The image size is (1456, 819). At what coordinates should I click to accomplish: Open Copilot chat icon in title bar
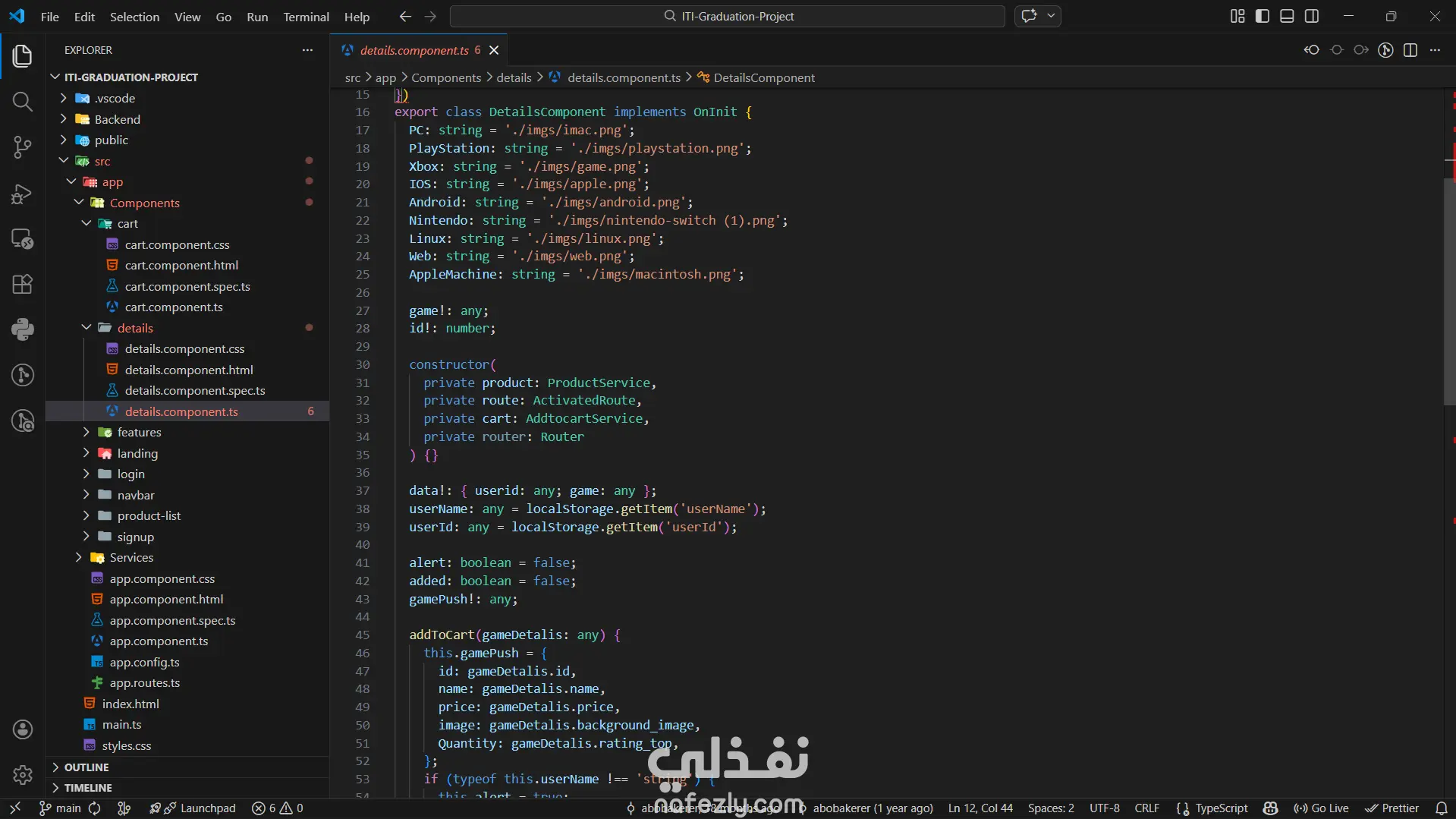[x=1030, y=16]
